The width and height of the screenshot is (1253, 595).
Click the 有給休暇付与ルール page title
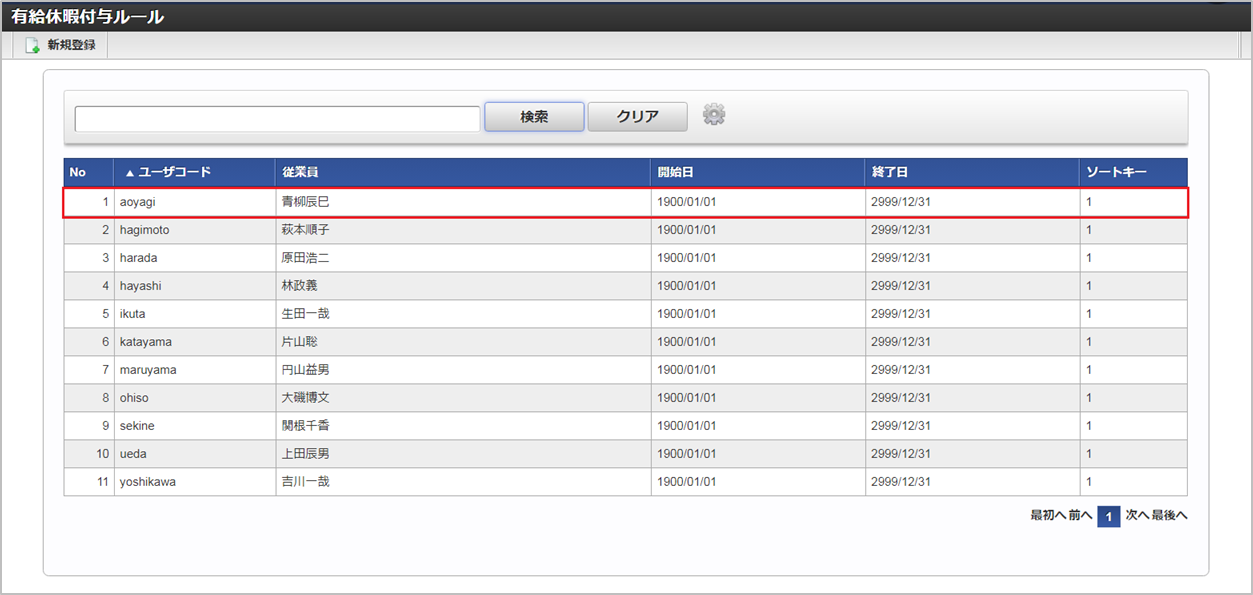coord(87,16)
